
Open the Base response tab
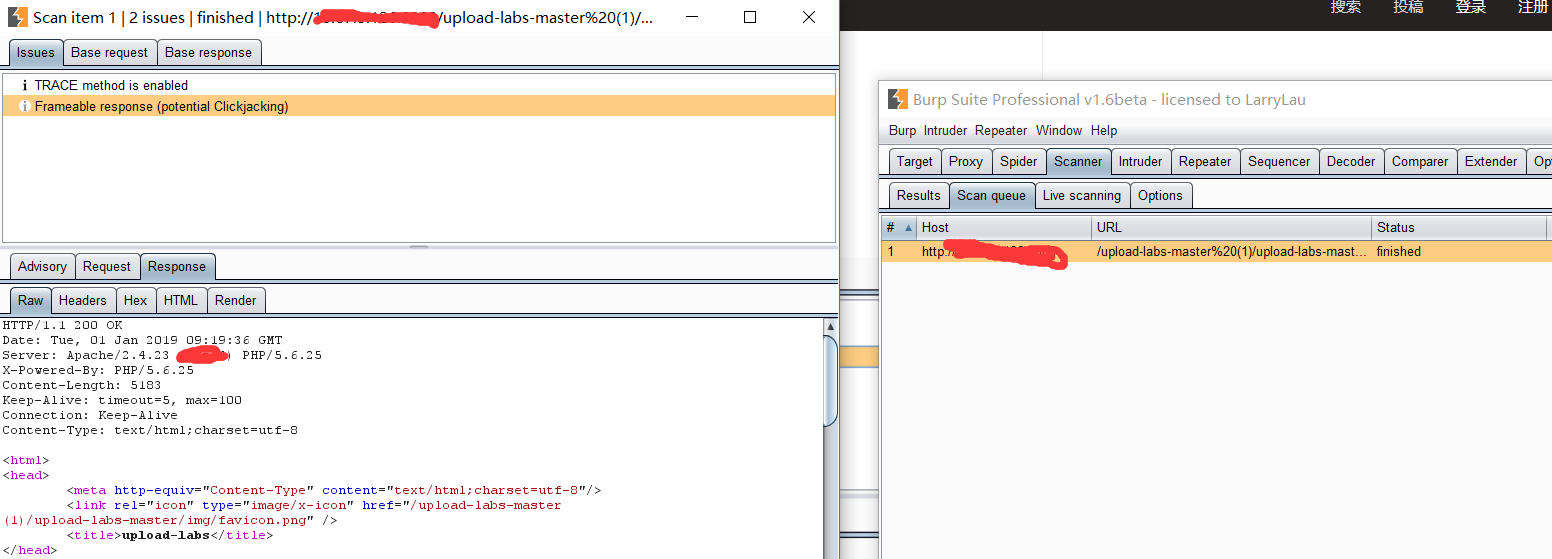click(x=208, y=53)
